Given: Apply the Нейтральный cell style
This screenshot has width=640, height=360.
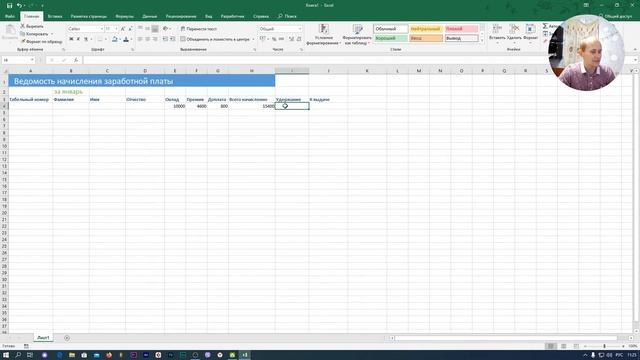Looking at the screenshot, I should coord(426,29).
